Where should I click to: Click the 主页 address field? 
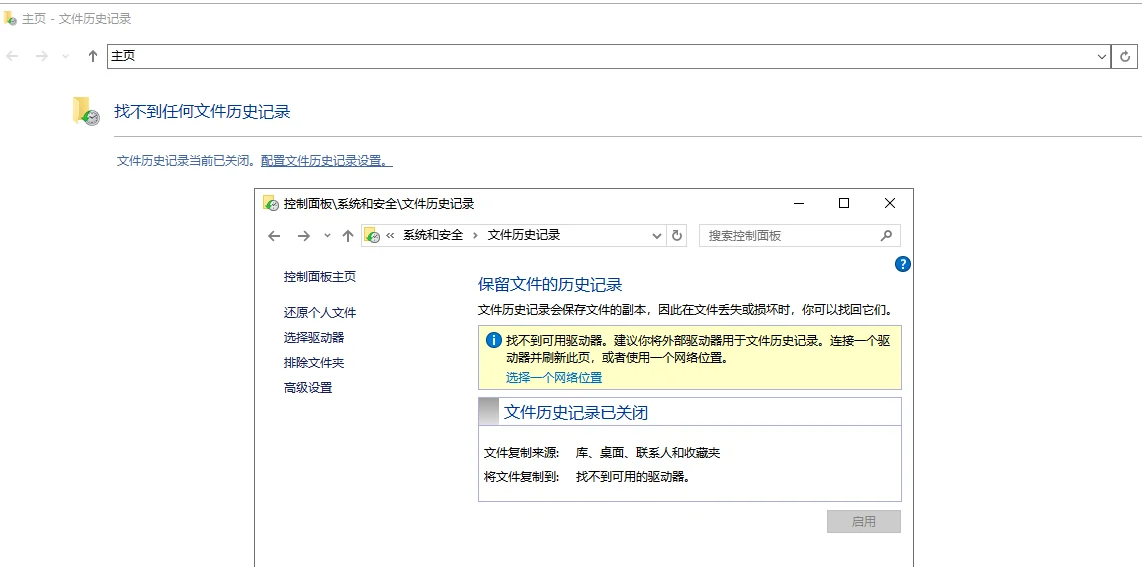pyautogui.click(x=601, y=56)
